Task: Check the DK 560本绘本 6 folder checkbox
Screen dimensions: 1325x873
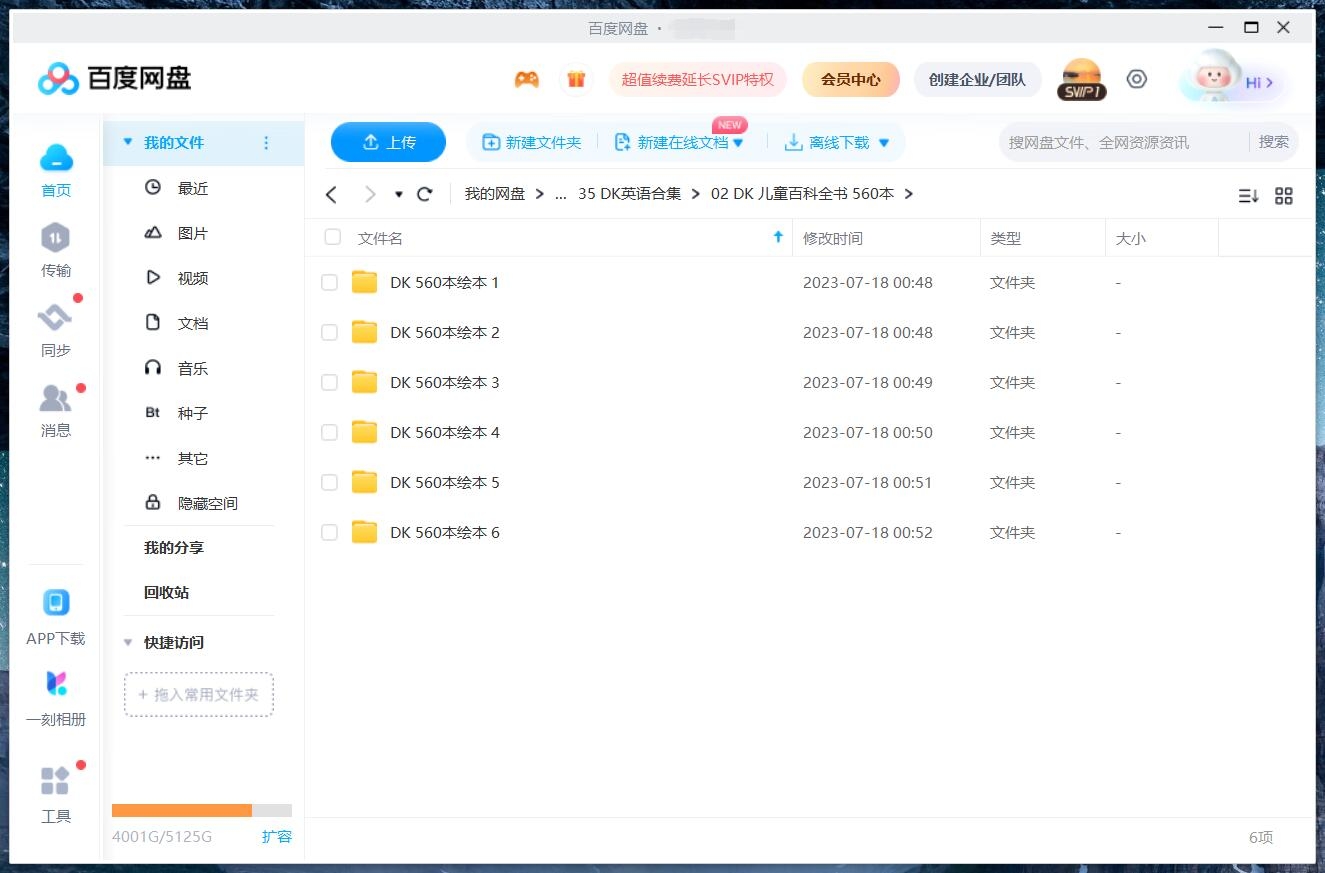Action: pyautogui.click(x=329, y=532)
